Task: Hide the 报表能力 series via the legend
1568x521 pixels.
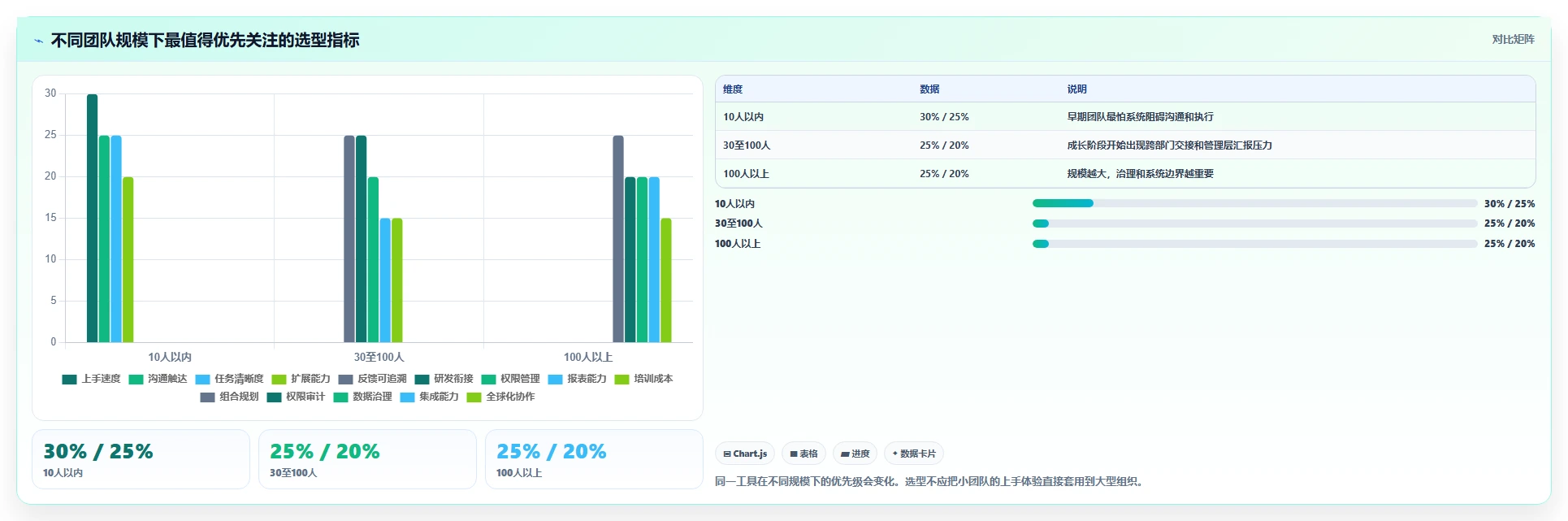Action: coord(577,379)
